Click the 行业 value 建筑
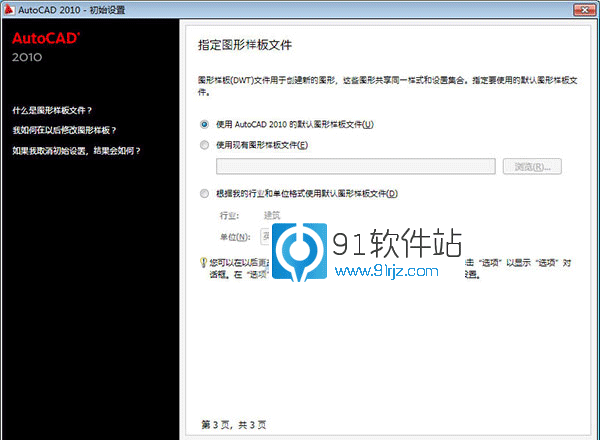 click(272, 215)
